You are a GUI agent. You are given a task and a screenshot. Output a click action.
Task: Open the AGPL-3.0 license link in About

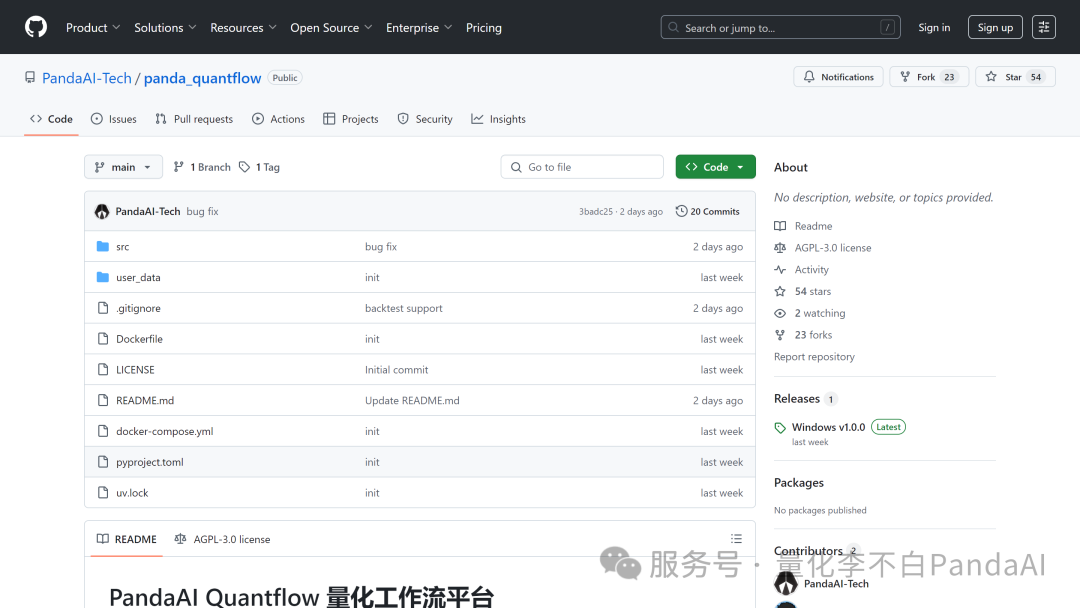tap(832, 248)
